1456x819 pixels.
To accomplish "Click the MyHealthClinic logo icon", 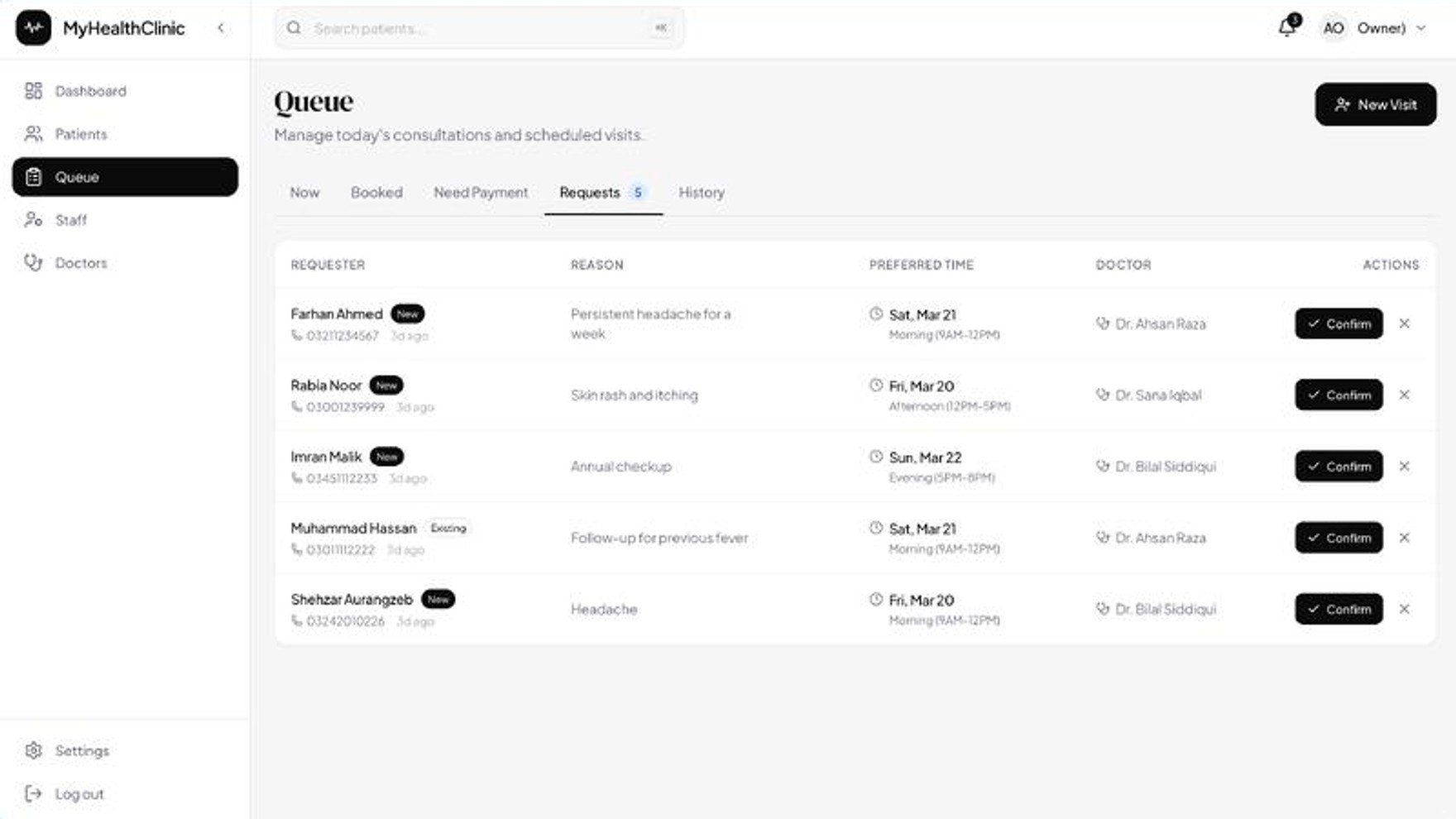I will pos(34,27).
